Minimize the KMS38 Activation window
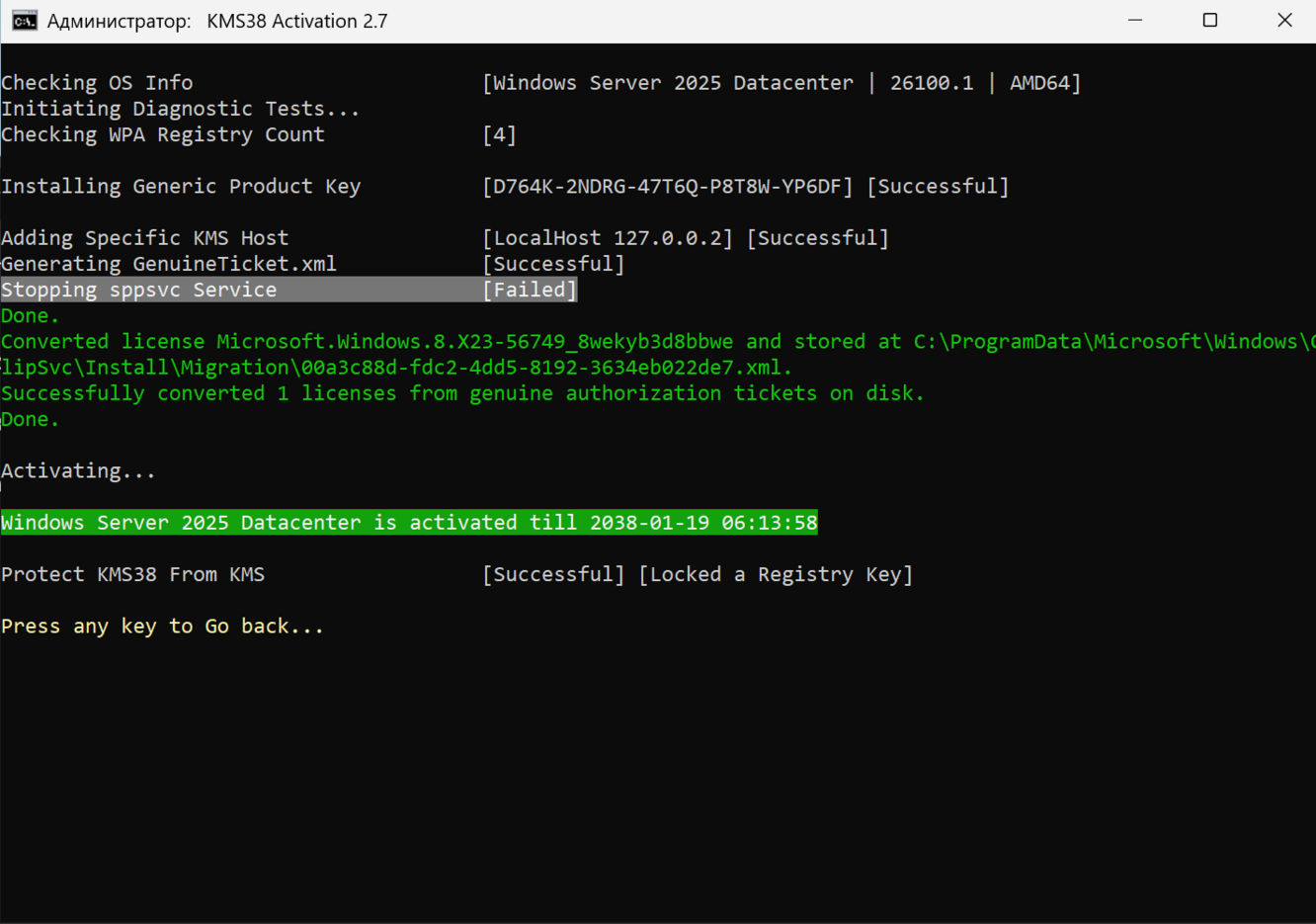 1135,21
